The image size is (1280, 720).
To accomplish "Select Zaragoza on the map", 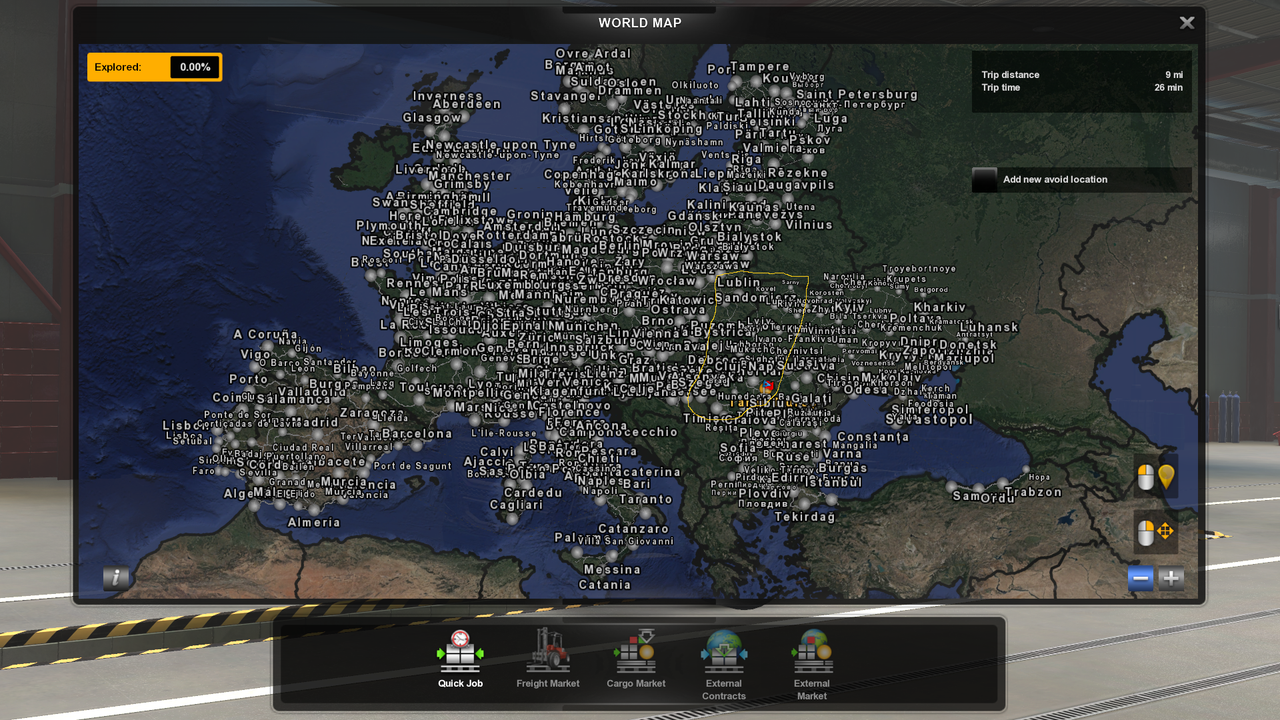I will click(373, 412).
